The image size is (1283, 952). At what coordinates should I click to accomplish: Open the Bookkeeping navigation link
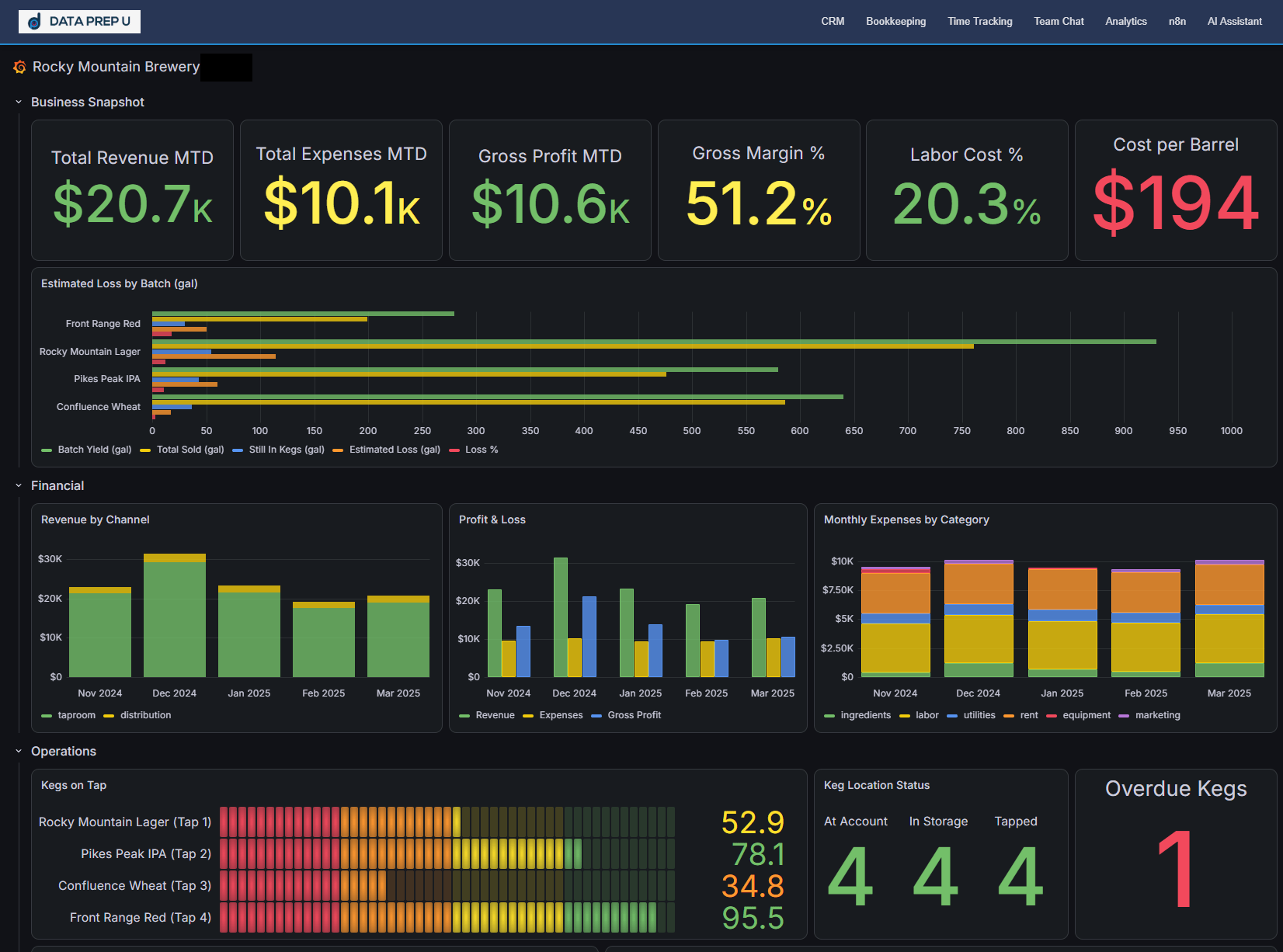tap(896, 22)
